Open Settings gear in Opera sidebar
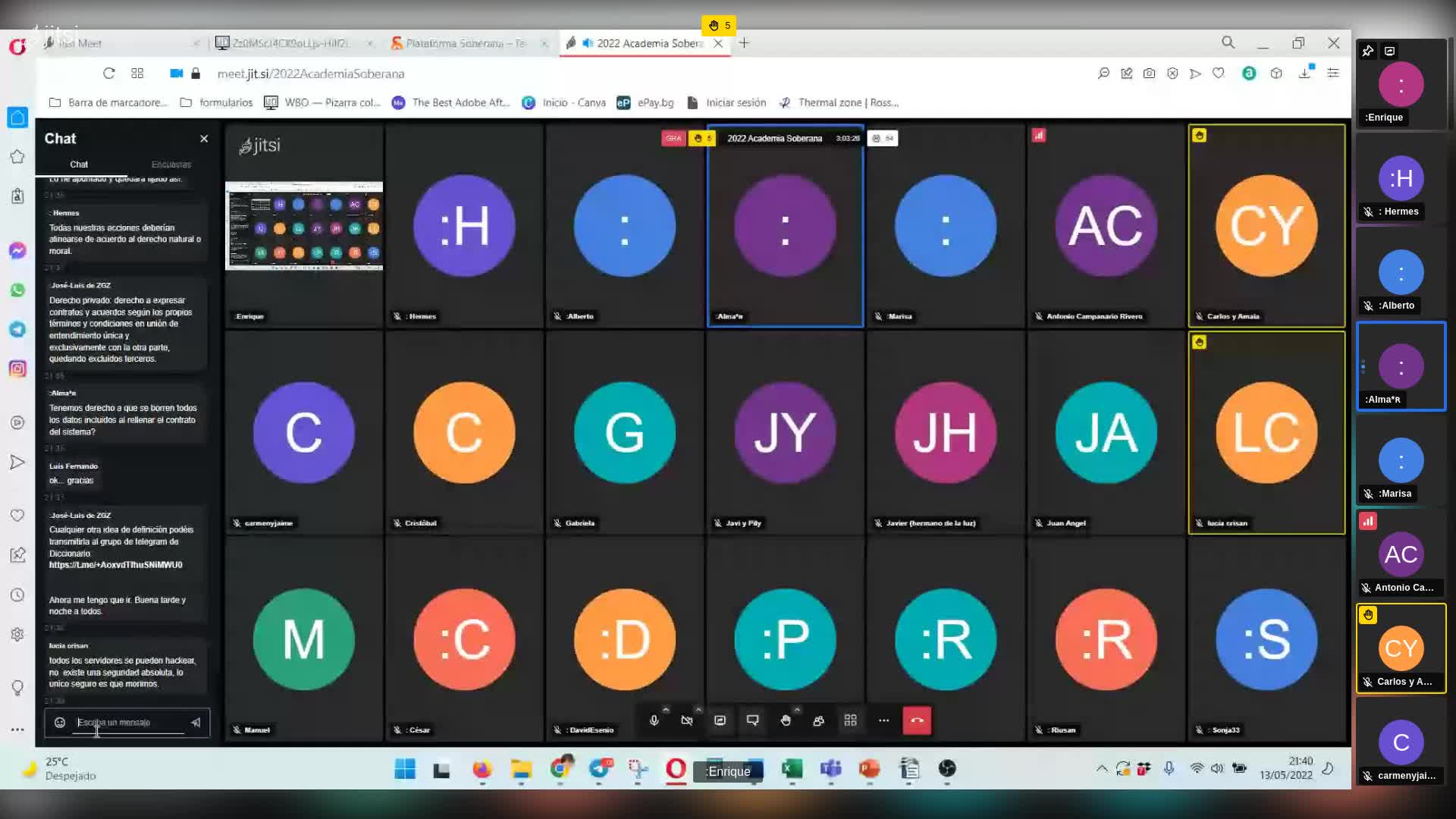This screenshot has width=1456, height=819. (17, 635)
